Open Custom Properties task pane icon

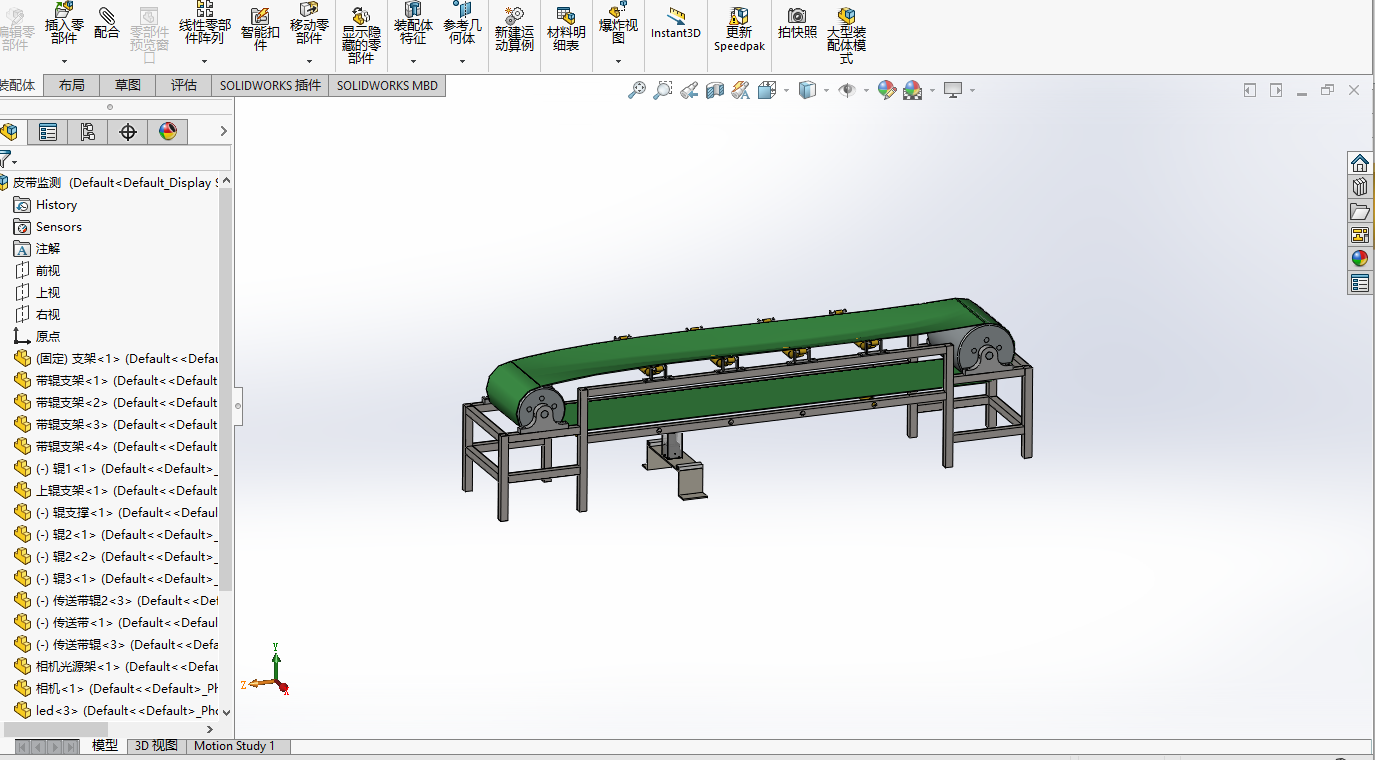tap(1360, 283)
